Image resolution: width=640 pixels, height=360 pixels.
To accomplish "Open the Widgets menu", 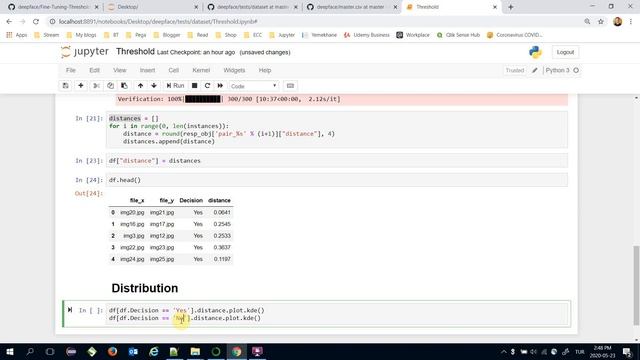I will point(234,70).
